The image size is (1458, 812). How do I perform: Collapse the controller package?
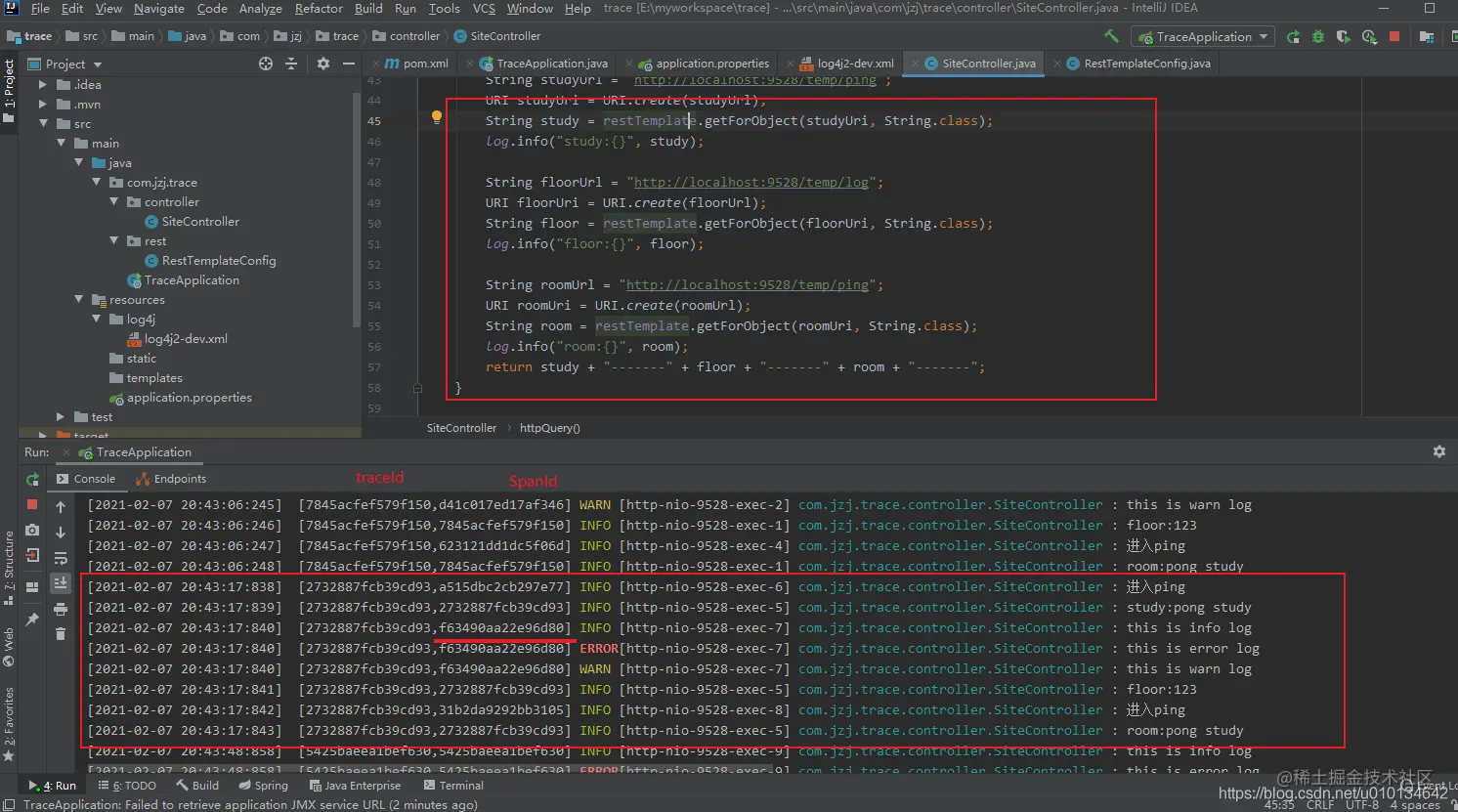click(114, 201)
